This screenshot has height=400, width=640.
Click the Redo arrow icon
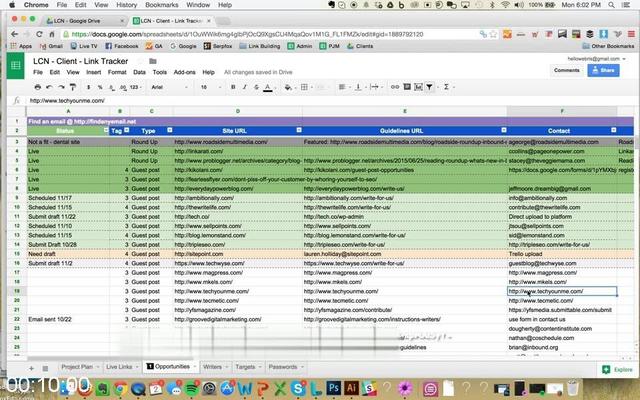click(x=61, y=87)
